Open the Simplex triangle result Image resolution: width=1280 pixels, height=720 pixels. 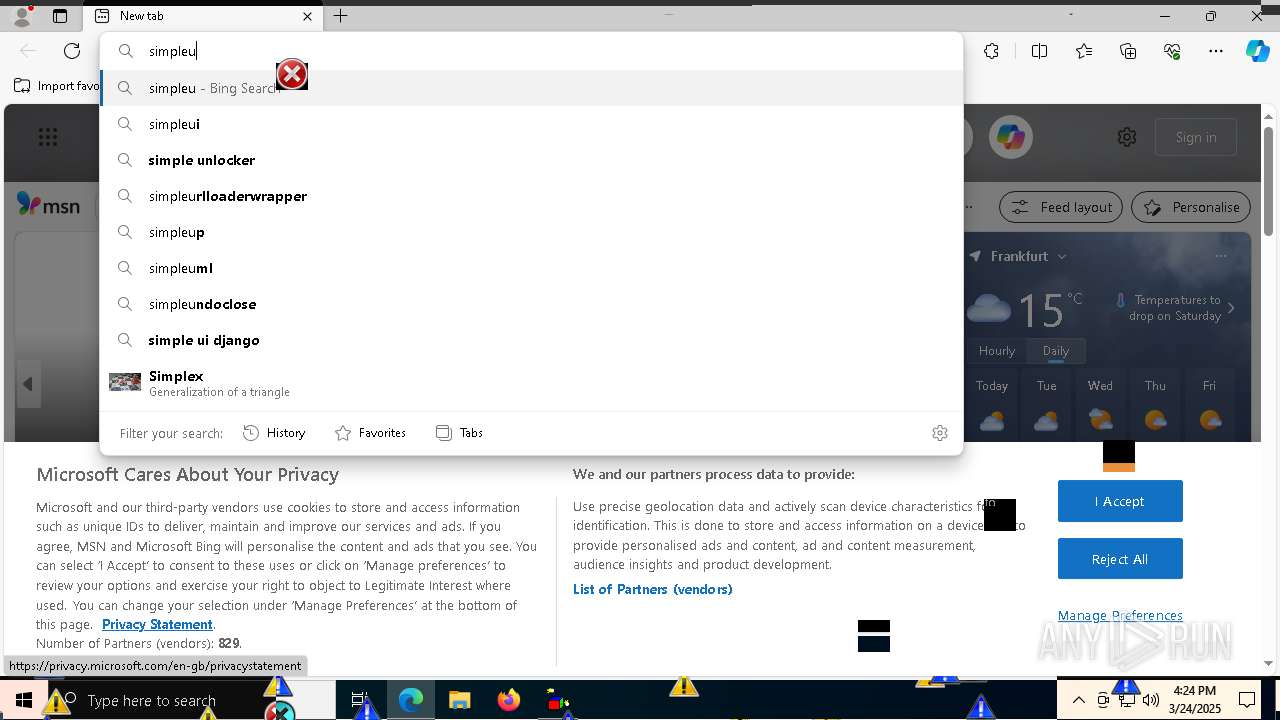coord(531,383)
